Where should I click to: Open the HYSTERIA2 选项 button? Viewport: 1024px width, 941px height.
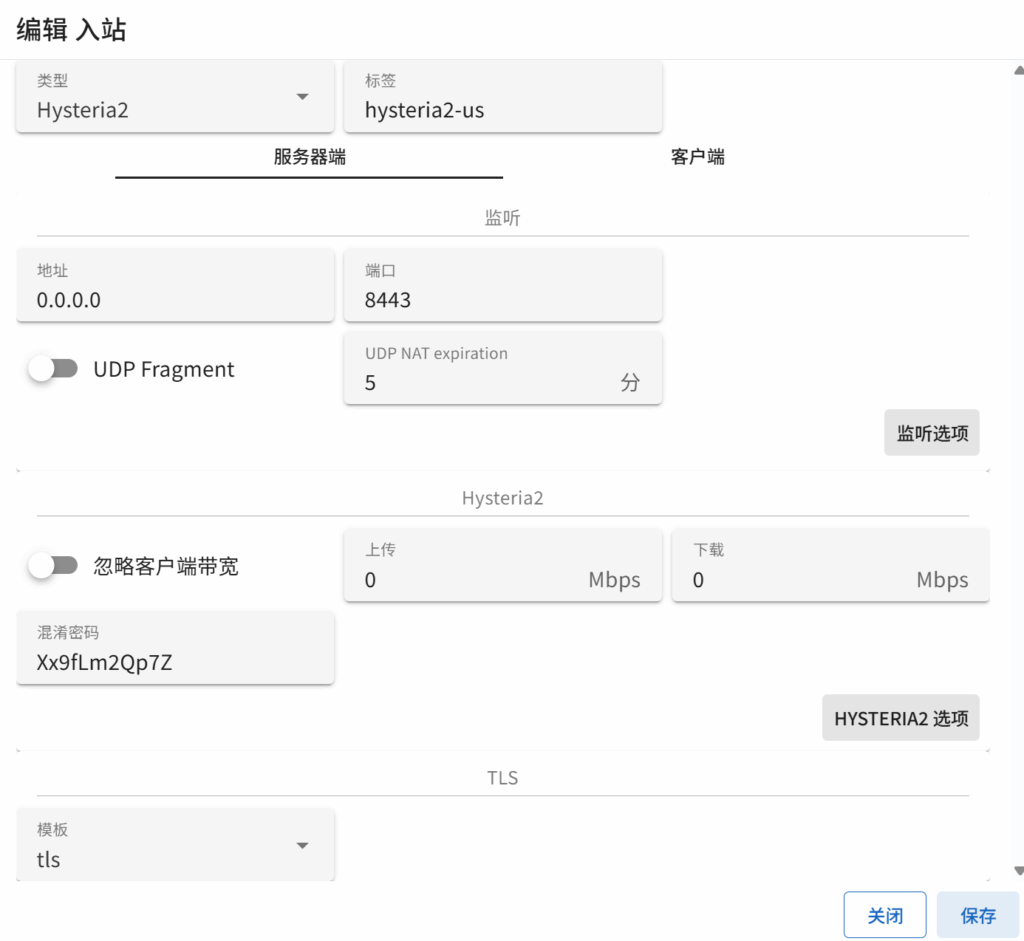click(900, 718)
